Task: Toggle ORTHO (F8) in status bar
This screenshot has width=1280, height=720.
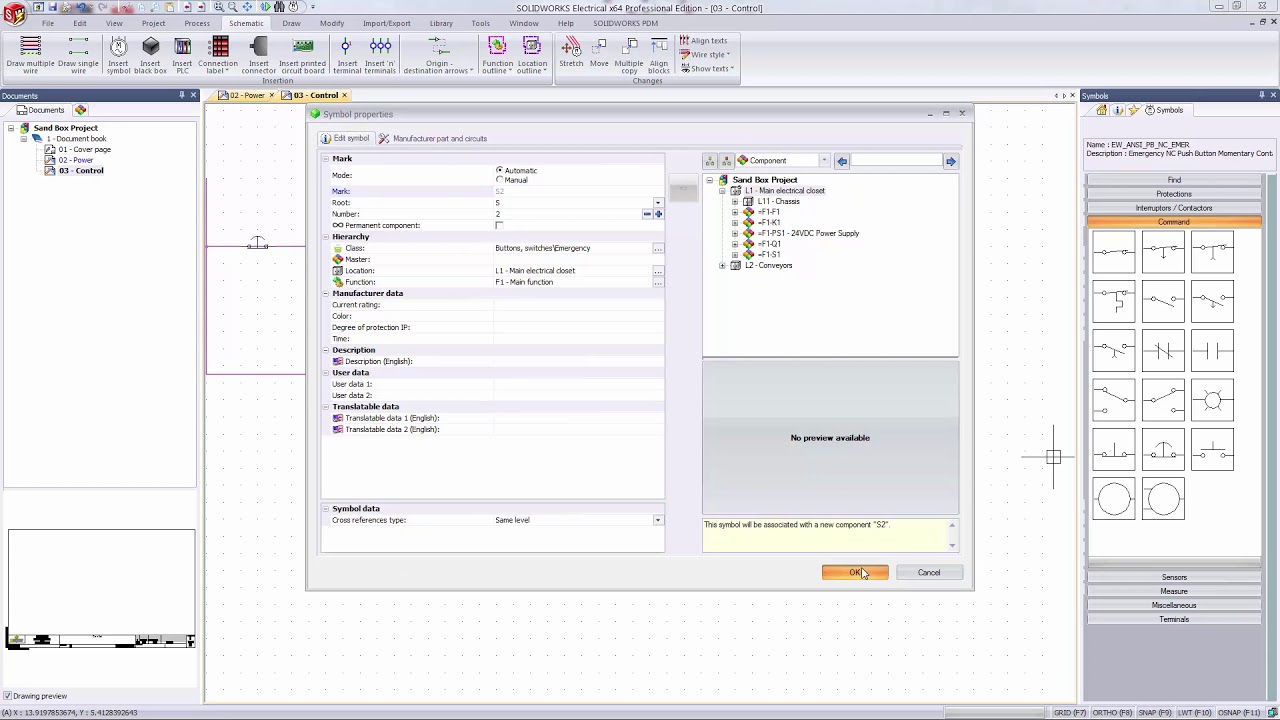Action: (x=1111, y=713)
